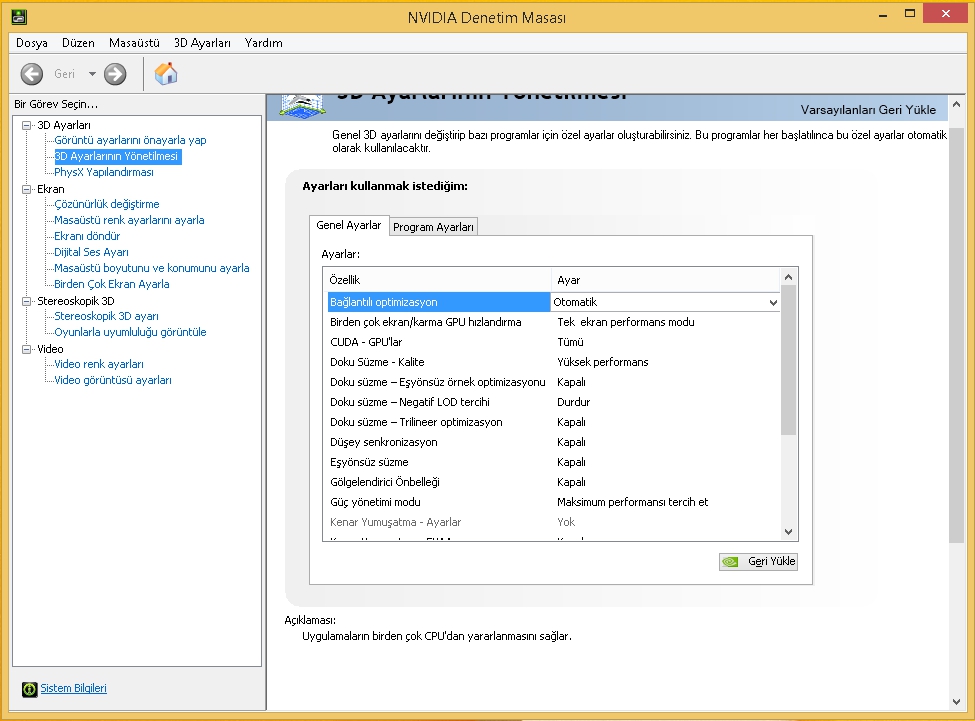Open Masaüstü boyutunu ve konumunu ayarla

pyautogui.click(x=152, y=268)
